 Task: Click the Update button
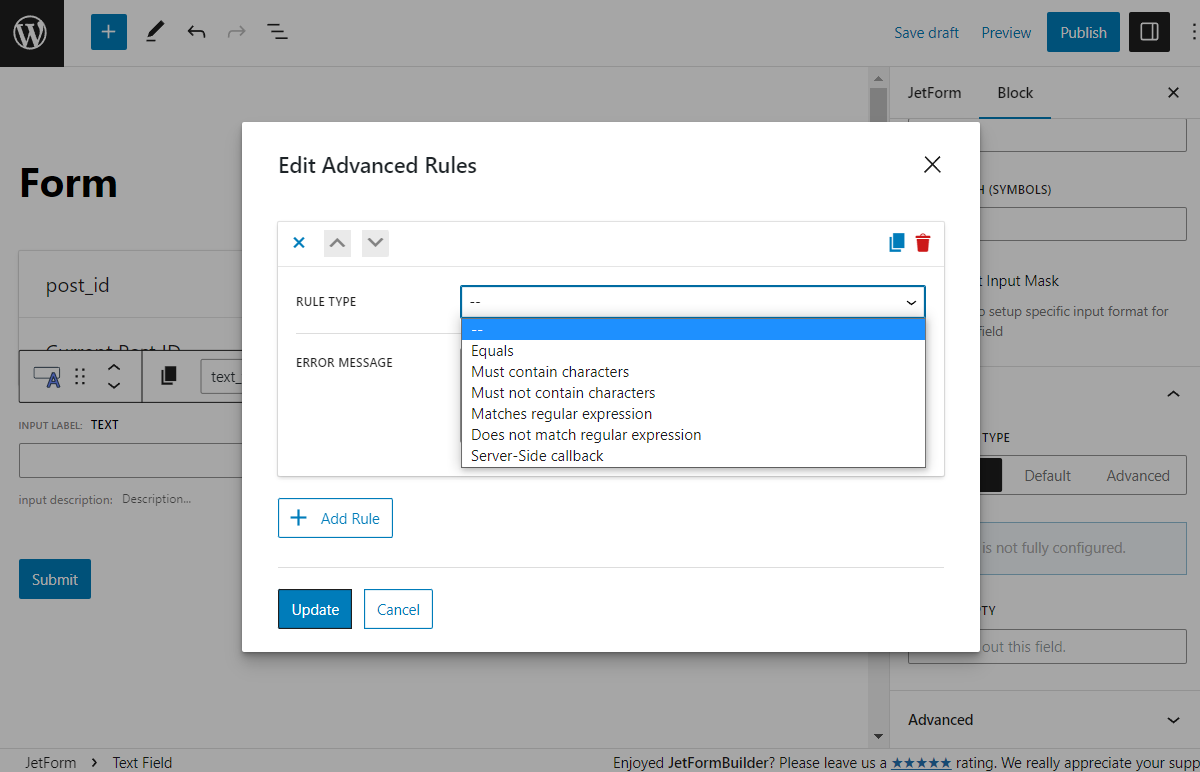pos(315,609)
